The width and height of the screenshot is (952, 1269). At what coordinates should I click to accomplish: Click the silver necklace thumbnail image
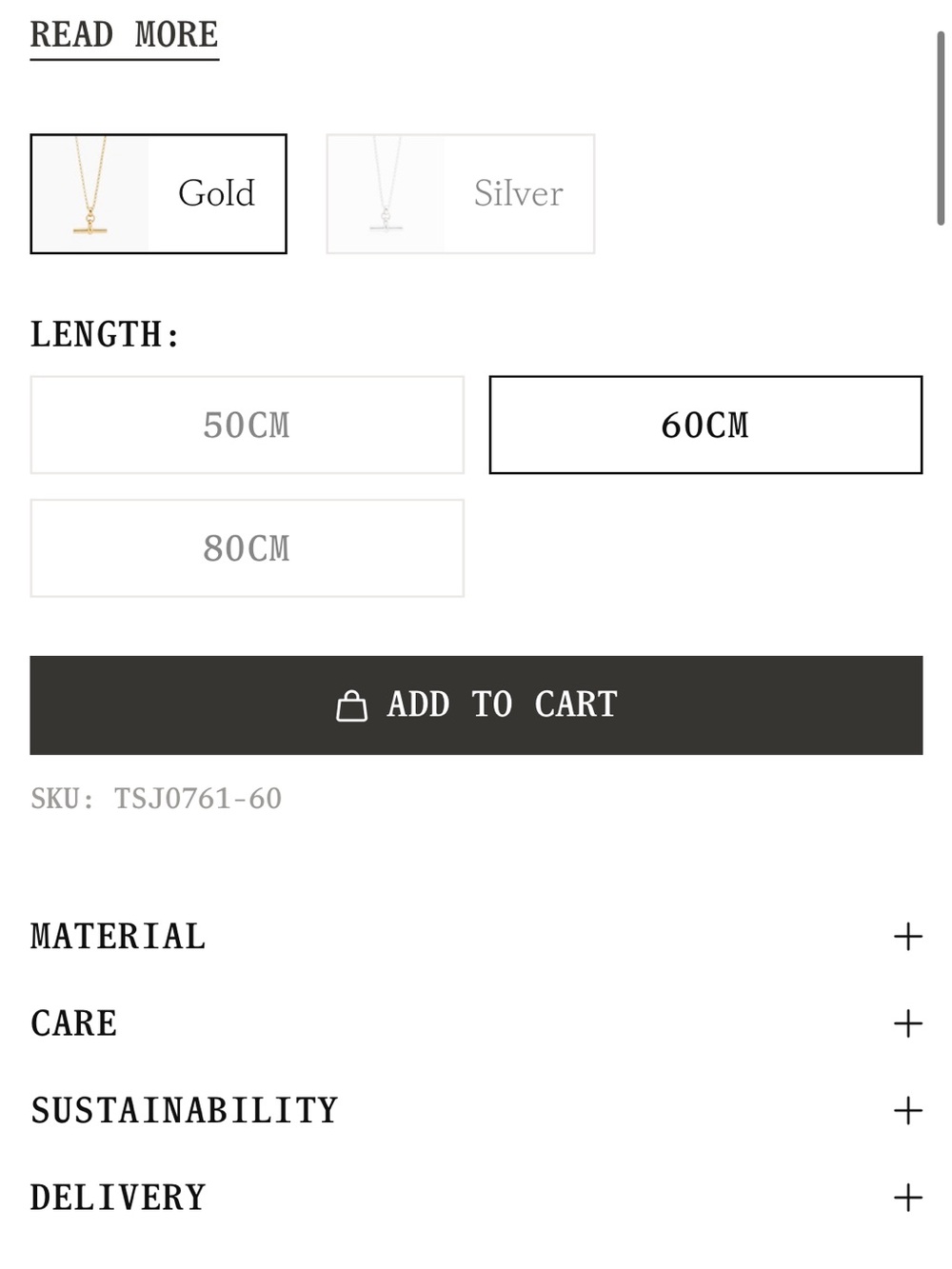pyautogui.click(x=387, y=194)
